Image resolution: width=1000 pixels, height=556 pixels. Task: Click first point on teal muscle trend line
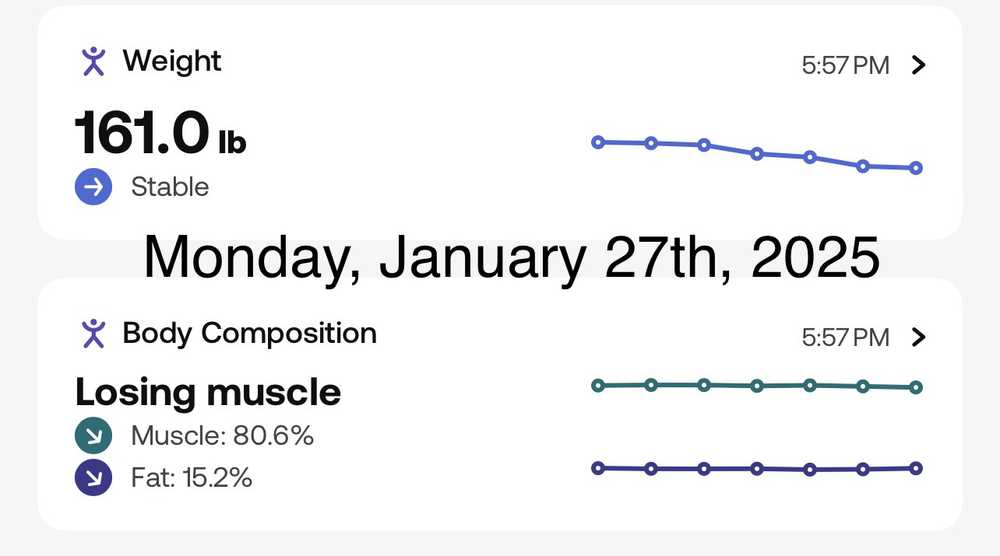click(x=598, y=385)
